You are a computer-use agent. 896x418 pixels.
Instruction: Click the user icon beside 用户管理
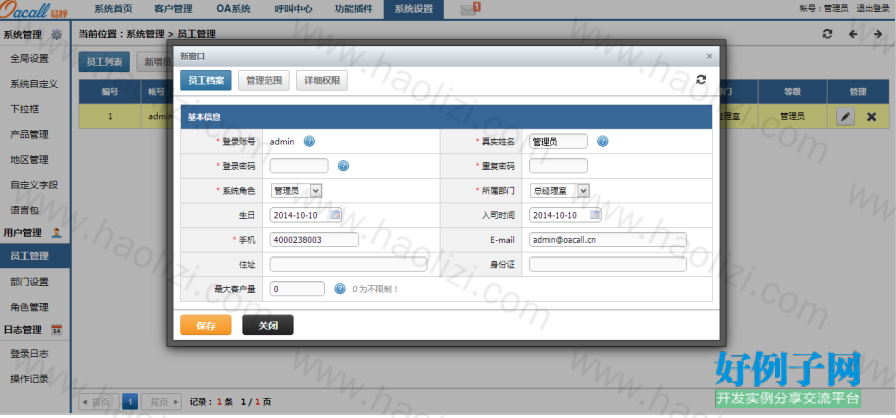56,232
